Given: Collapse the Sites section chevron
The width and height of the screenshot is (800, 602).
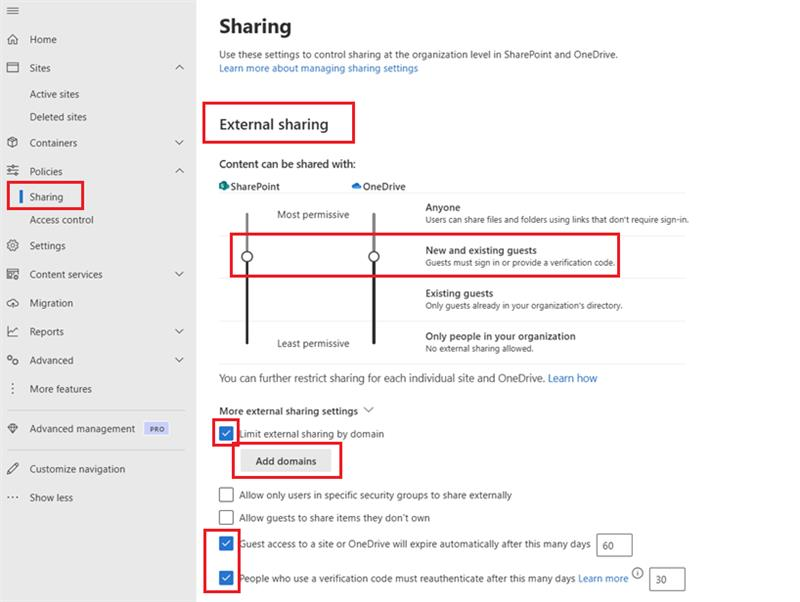Looking at the screenshot, I should (x=180, y=67).
